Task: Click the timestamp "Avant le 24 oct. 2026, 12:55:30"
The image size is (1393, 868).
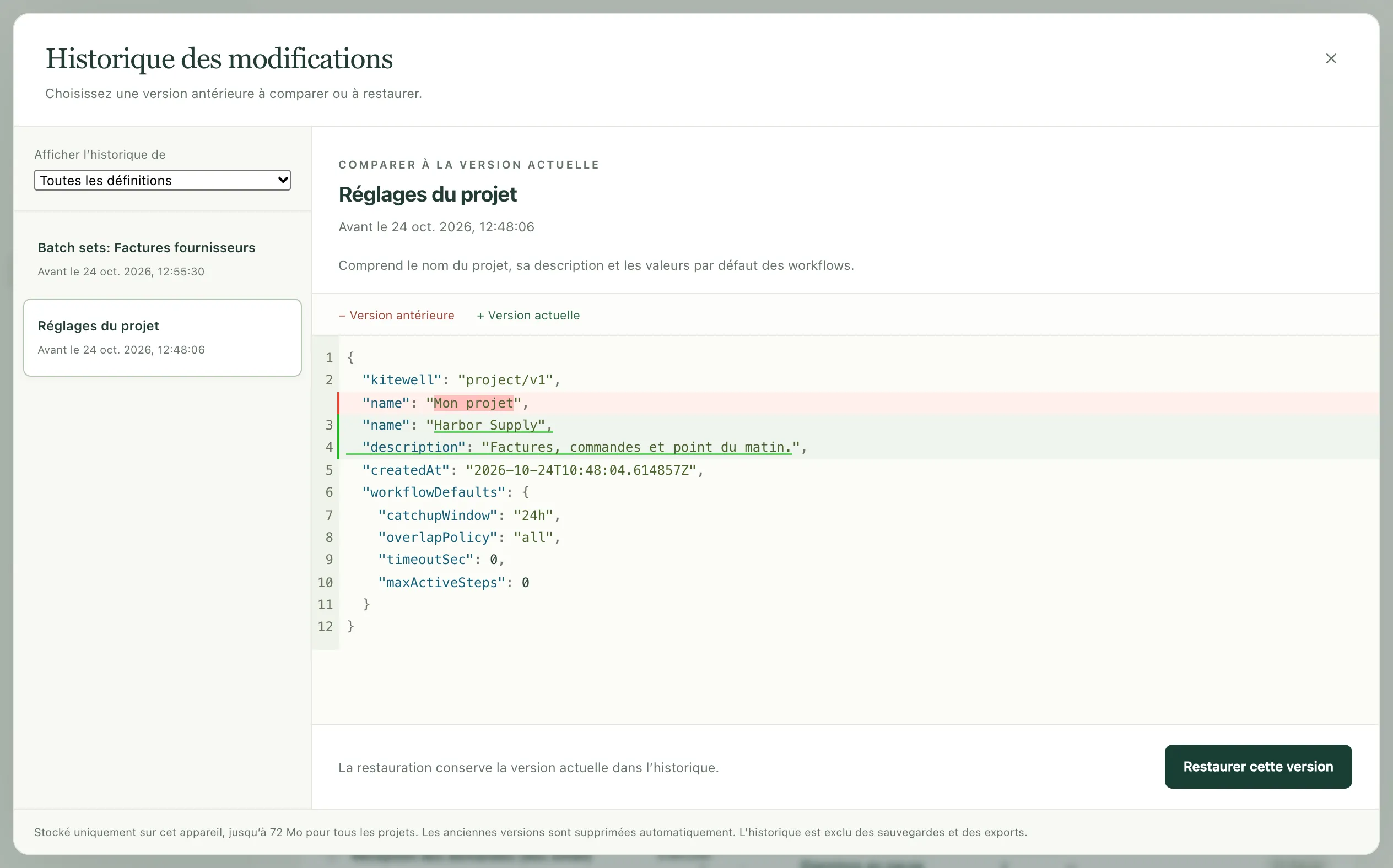Action: pyautogui.click(x=121, y=272)
